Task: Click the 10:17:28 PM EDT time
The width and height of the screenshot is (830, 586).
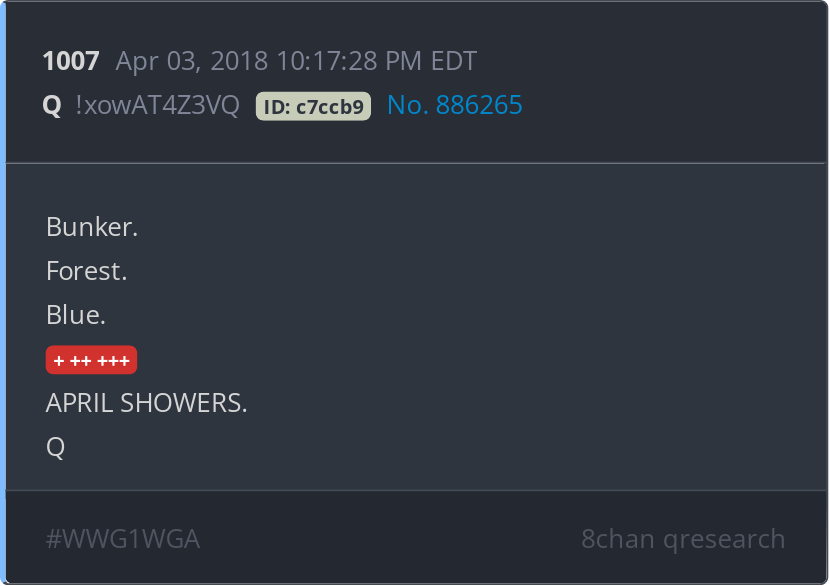Action: click(x=377, y=61)
